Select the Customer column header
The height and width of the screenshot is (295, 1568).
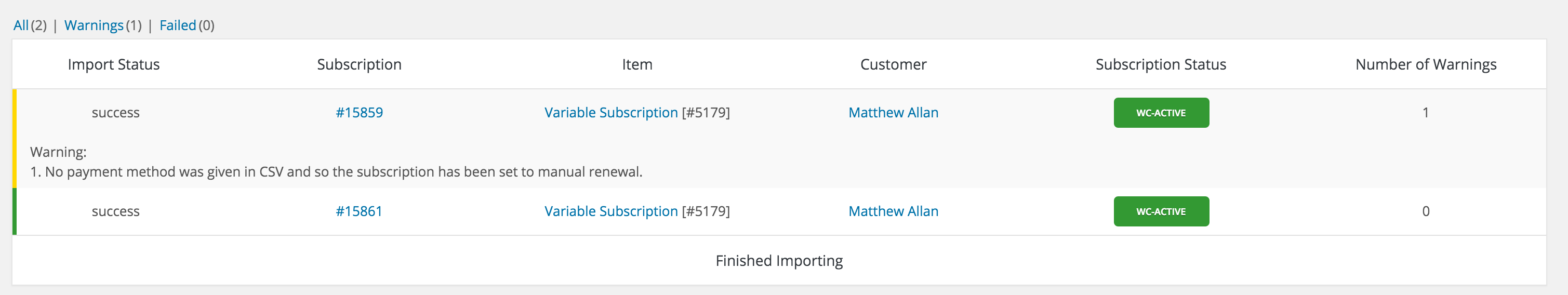coord(893,64)
